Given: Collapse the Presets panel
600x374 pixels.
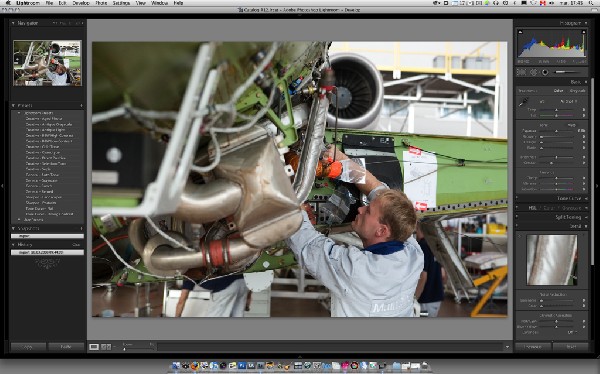Looking at the screenshot, I should (x=13, y=105).
